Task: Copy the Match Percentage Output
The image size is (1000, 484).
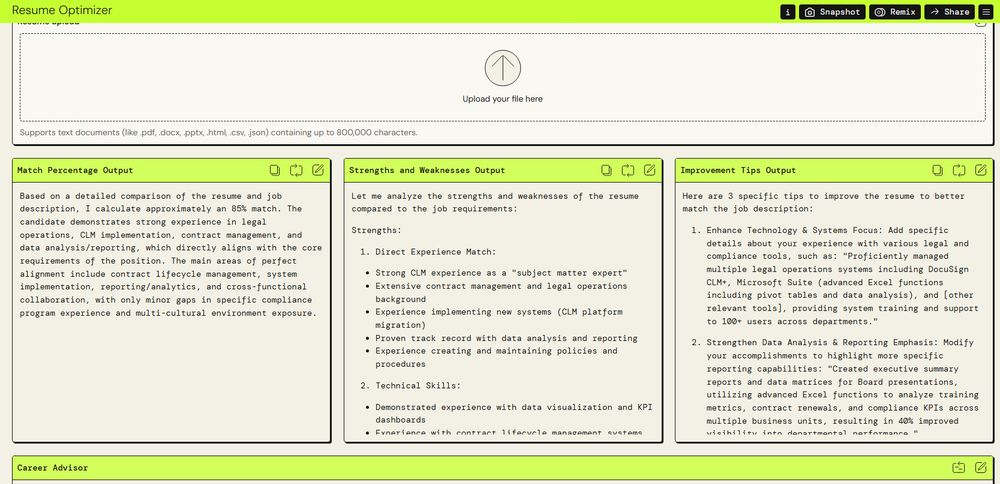Action: (275, 170)
